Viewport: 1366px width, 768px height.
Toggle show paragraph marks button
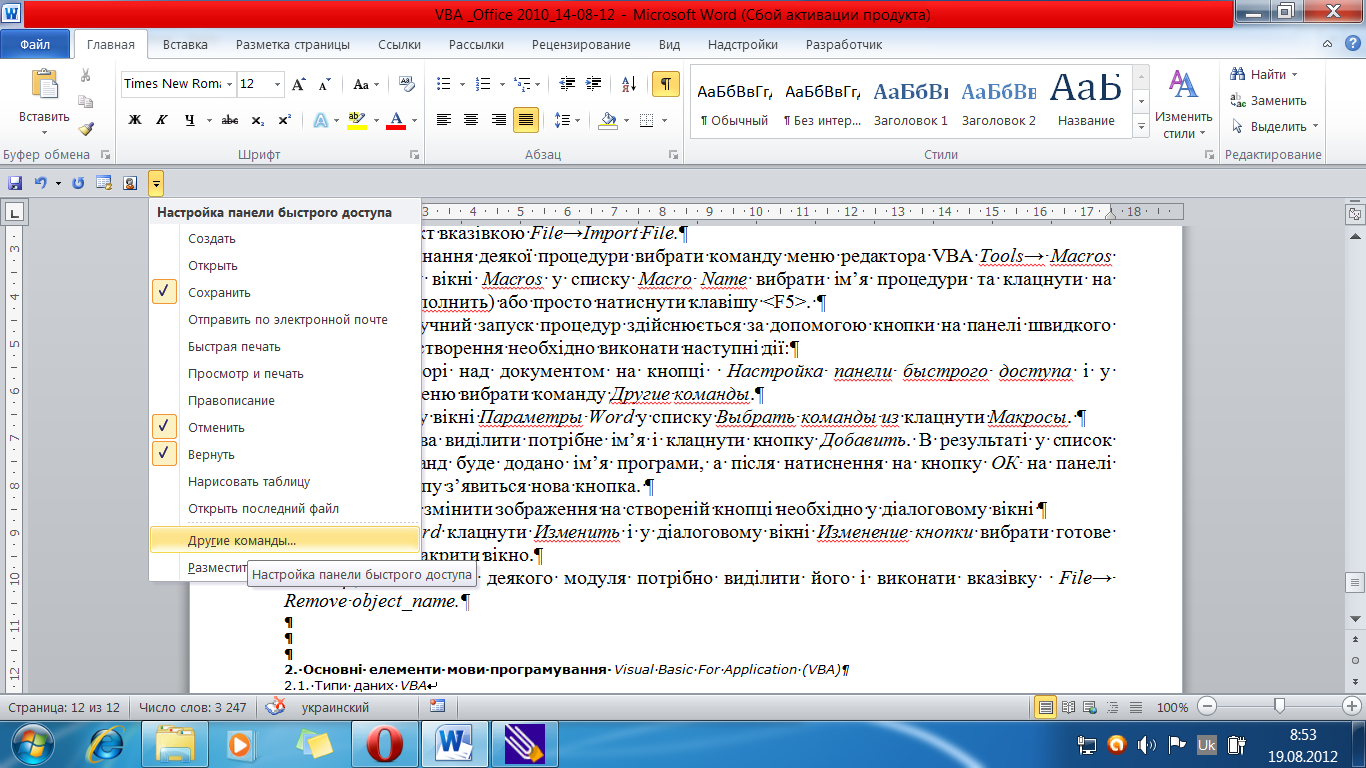[x=666, y=85]
